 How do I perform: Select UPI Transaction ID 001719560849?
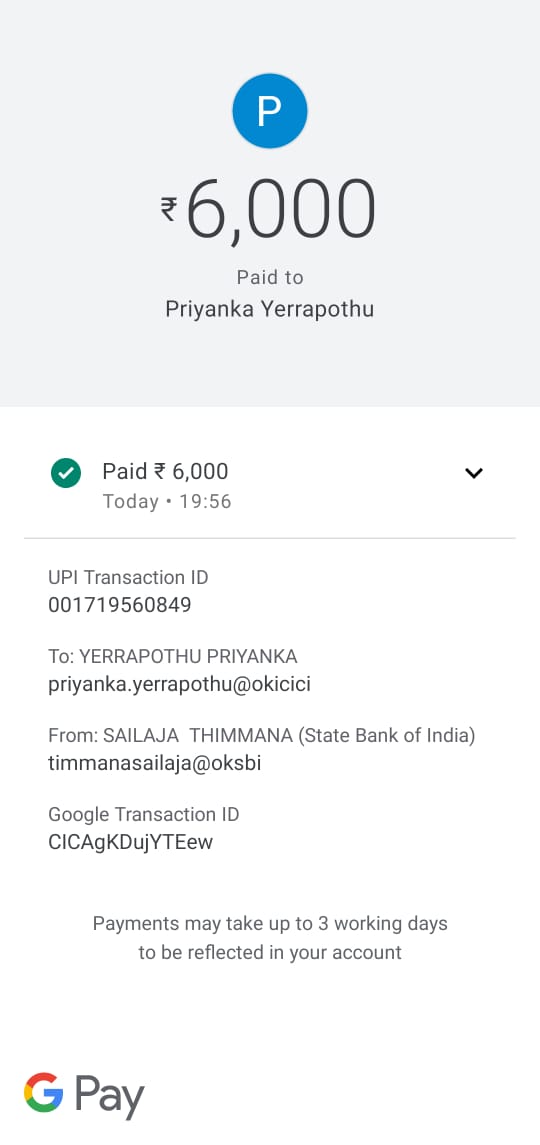pyautogui.click(x=120, y=605)
